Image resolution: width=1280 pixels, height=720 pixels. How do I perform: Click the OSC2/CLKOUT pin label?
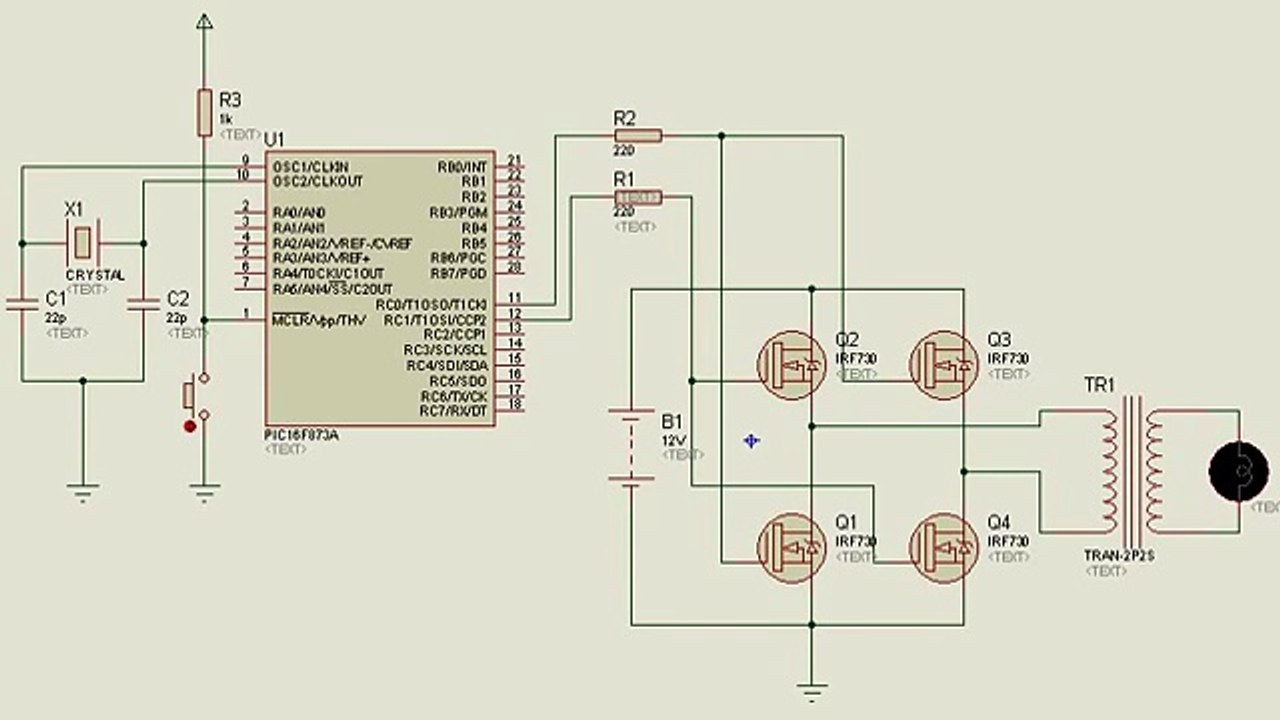point(318,182)
